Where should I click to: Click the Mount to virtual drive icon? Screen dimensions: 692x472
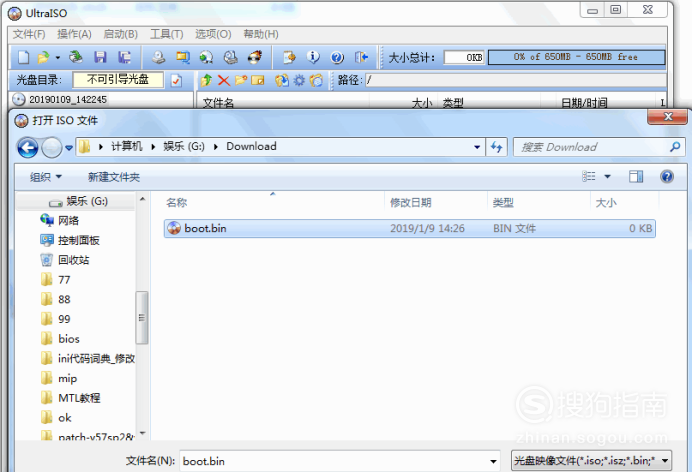(x=230, y=57)
